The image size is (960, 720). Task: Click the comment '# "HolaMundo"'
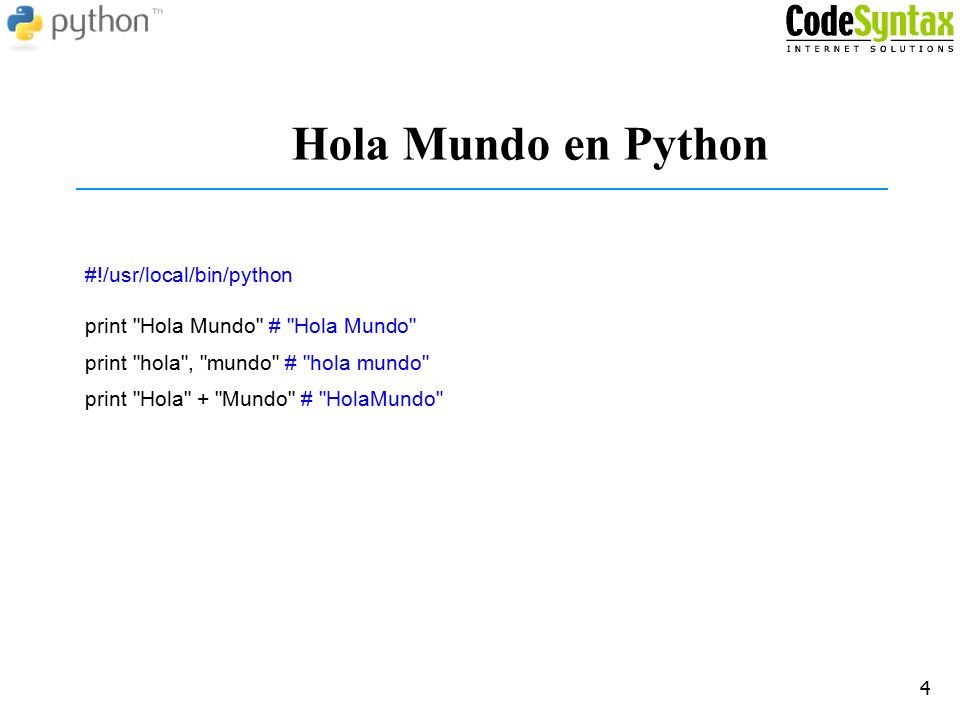pyautogui.click(x=372, y=399)
